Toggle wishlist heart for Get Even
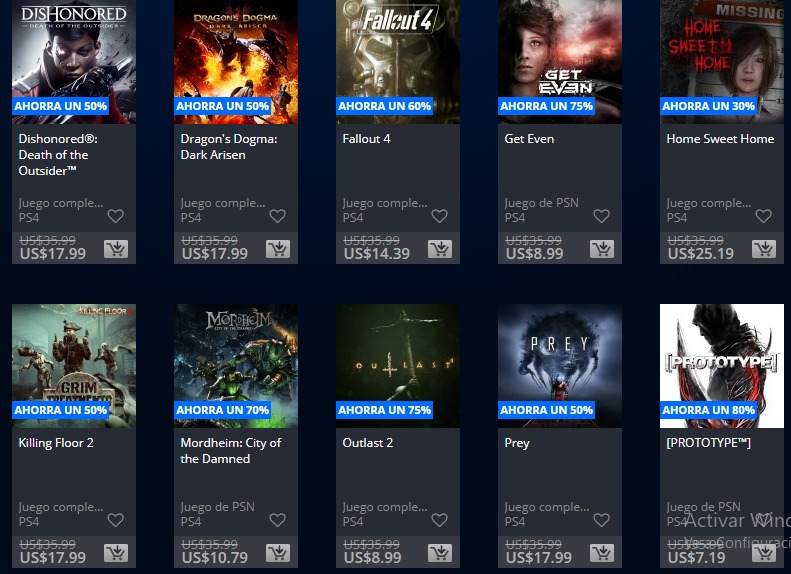 coord(601,216)
